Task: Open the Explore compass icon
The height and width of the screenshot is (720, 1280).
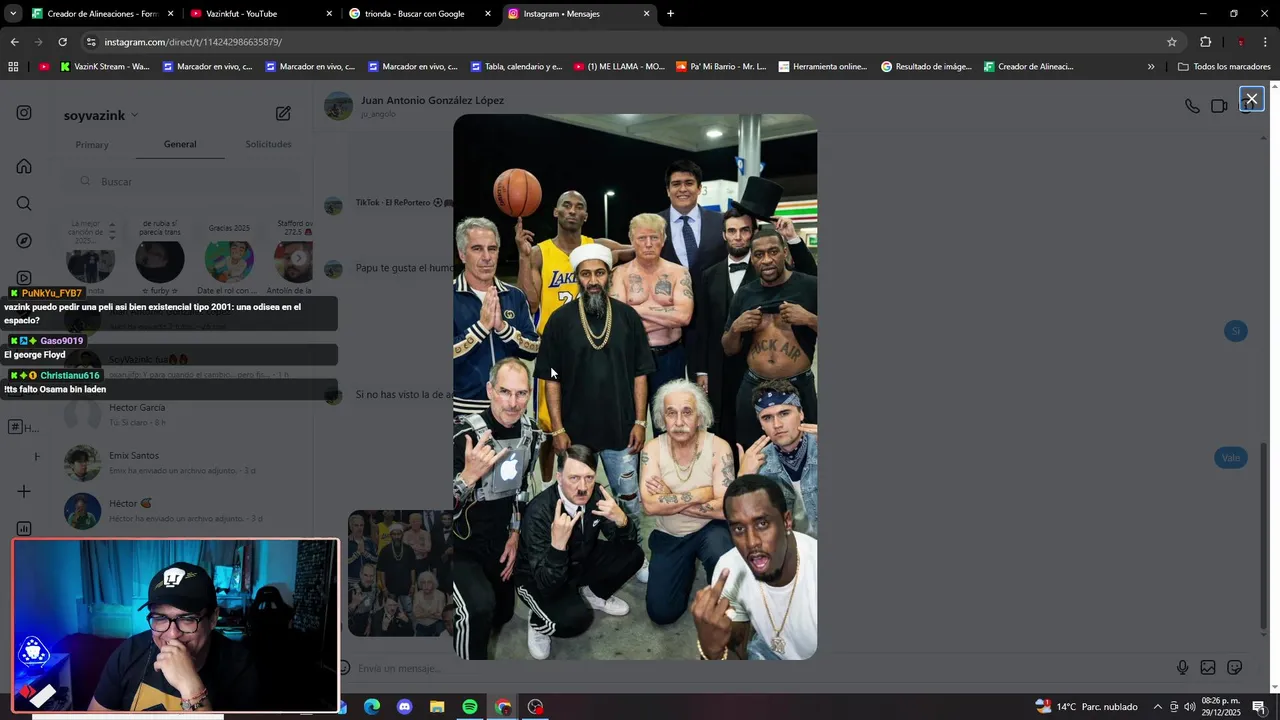Action: (24, 241)
